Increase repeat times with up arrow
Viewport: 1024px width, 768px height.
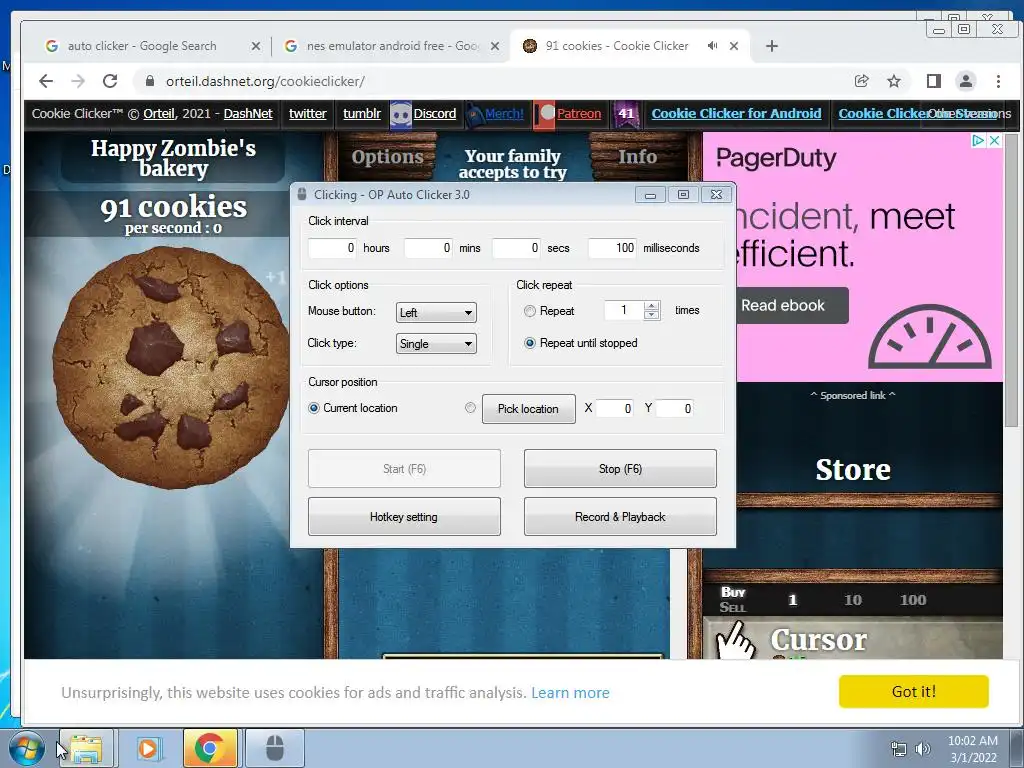pyautogui.click(x=651, y=306)
